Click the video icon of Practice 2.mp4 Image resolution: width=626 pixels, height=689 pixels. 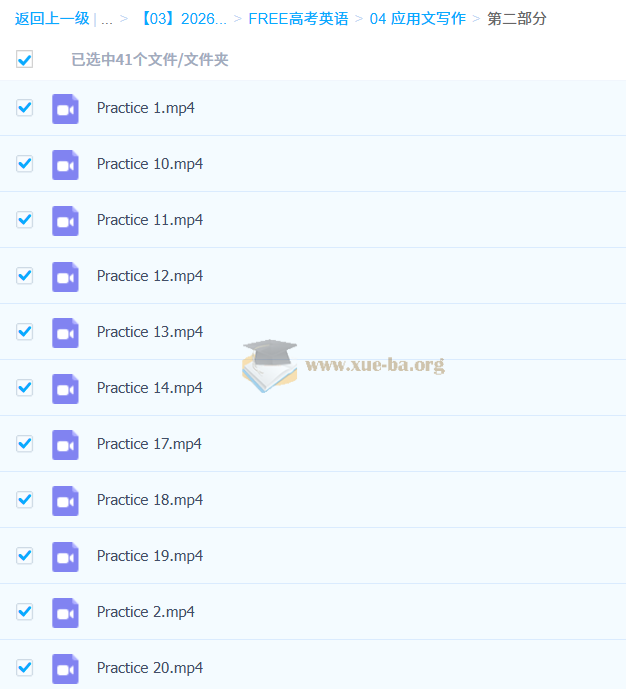tap(65, 612)
